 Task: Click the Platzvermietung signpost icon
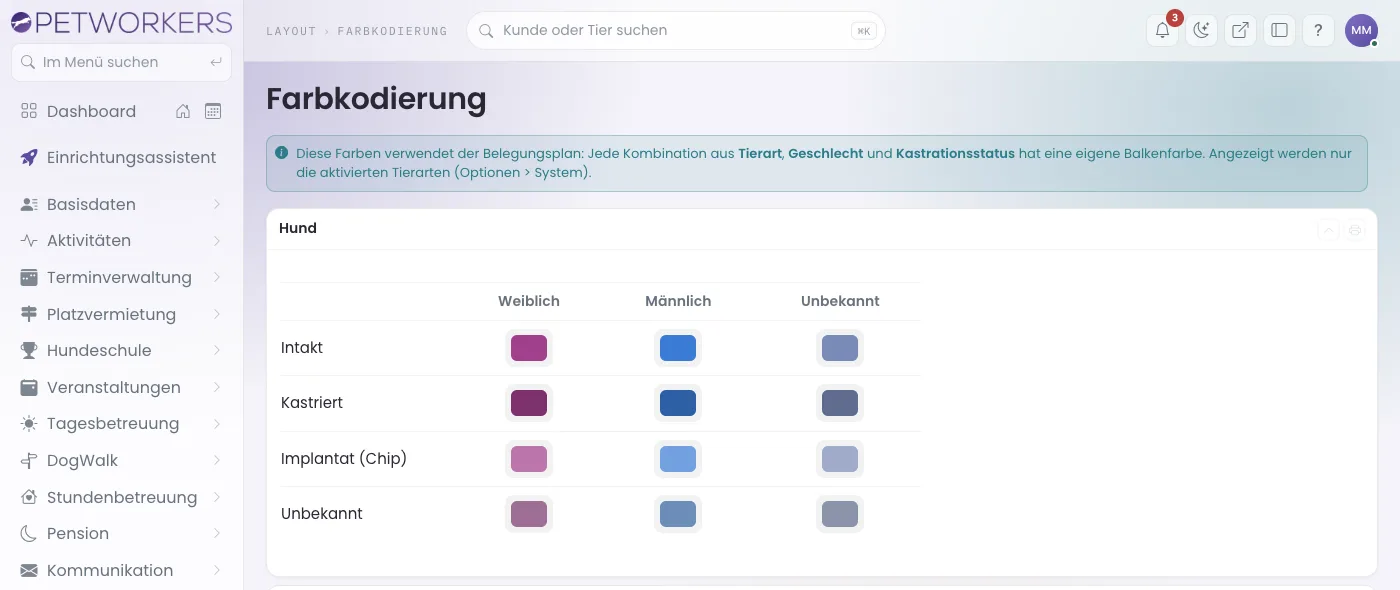click(29, 314)
